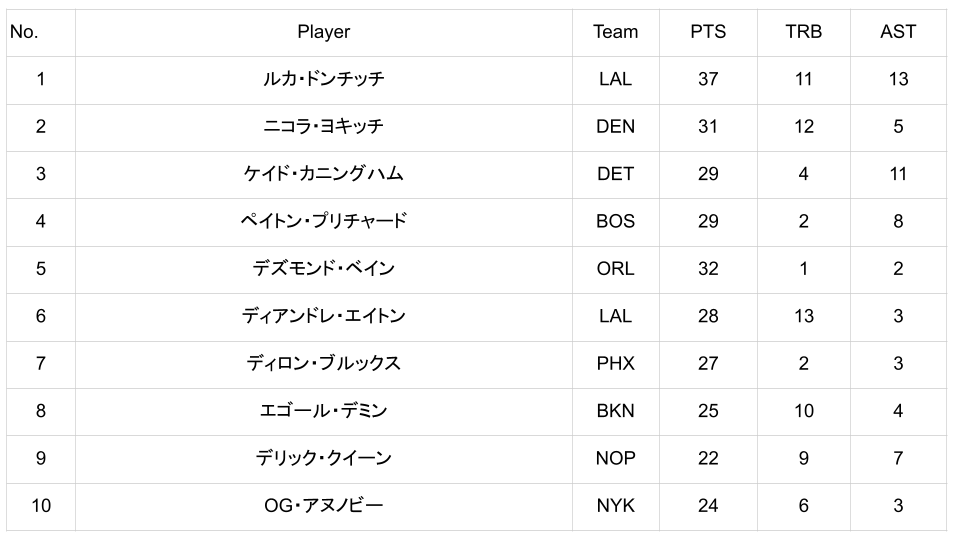Select the DEN team cell
The height and width of the screenshot is (540, 960).
(x=615, y=127)
